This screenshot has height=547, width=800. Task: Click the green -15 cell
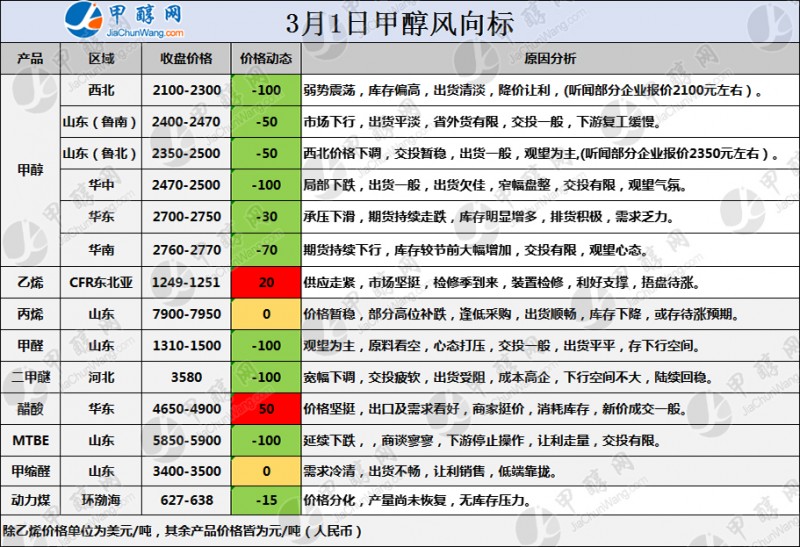266,501
